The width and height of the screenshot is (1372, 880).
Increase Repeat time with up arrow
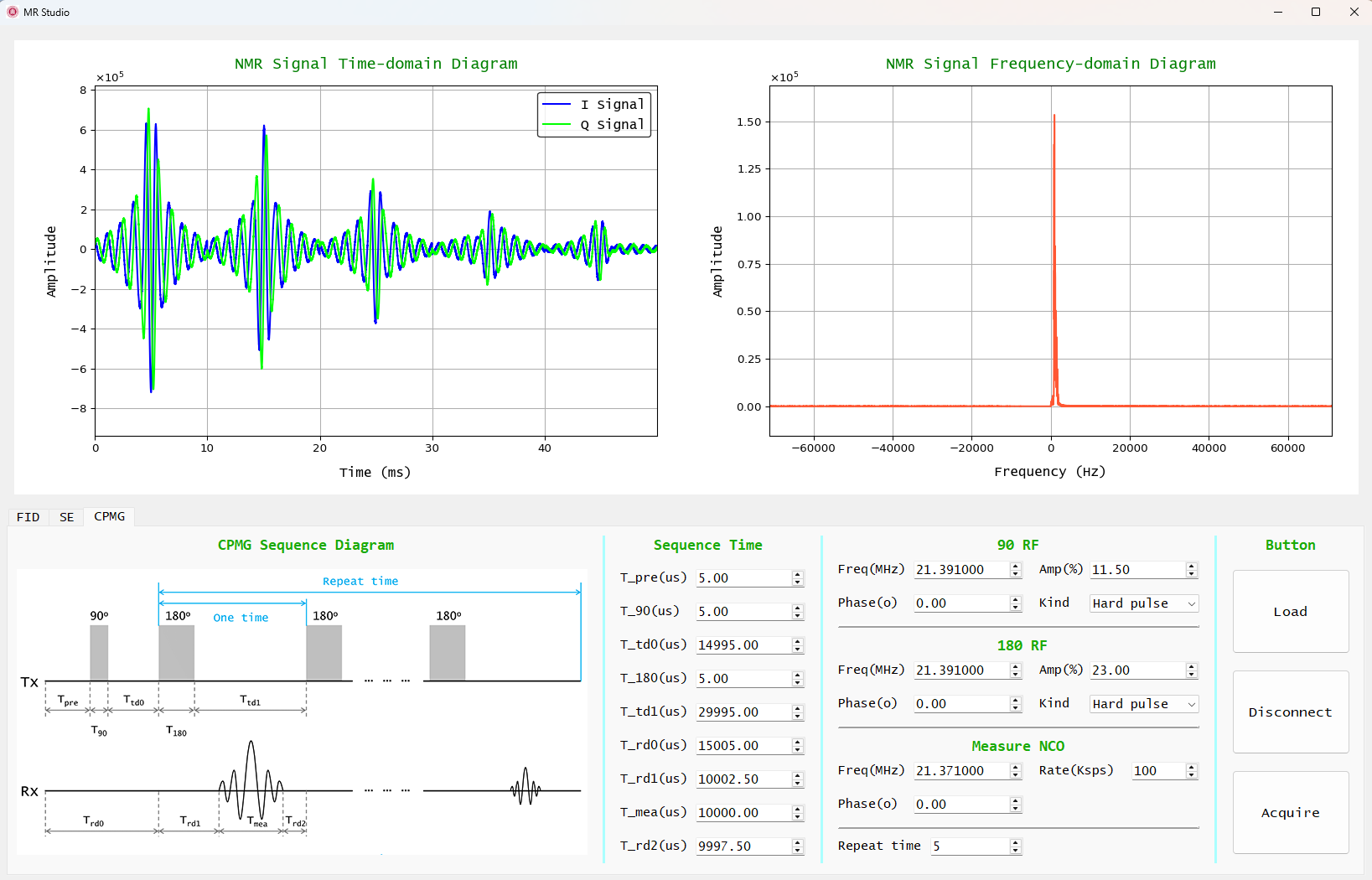coord(1015,842)
